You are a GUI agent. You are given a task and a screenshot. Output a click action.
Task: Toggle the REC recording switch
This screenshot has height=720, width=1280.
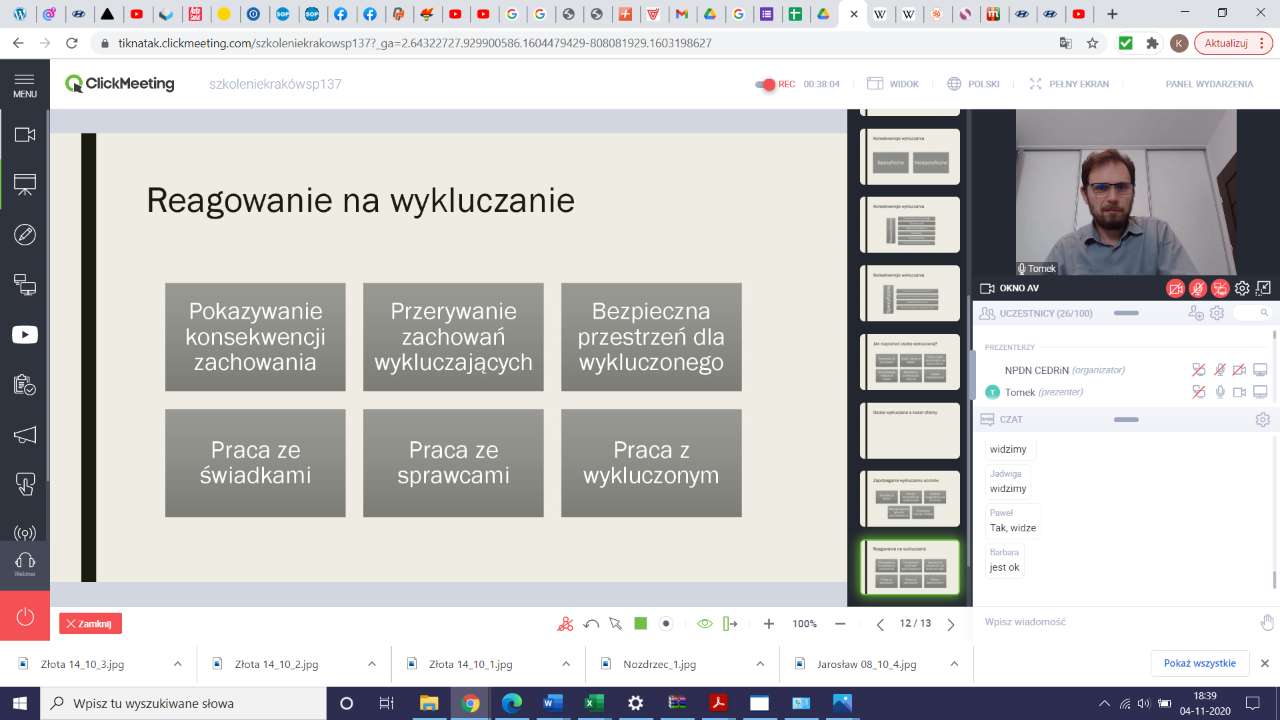click(x=766, y=85)
